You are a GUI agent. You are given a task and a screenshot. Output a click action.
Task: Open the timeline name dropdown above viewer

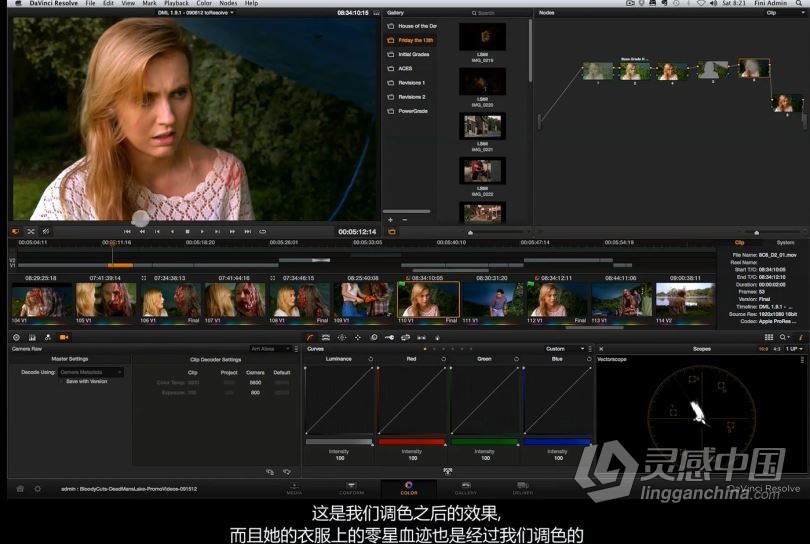[x=196, y=12]
